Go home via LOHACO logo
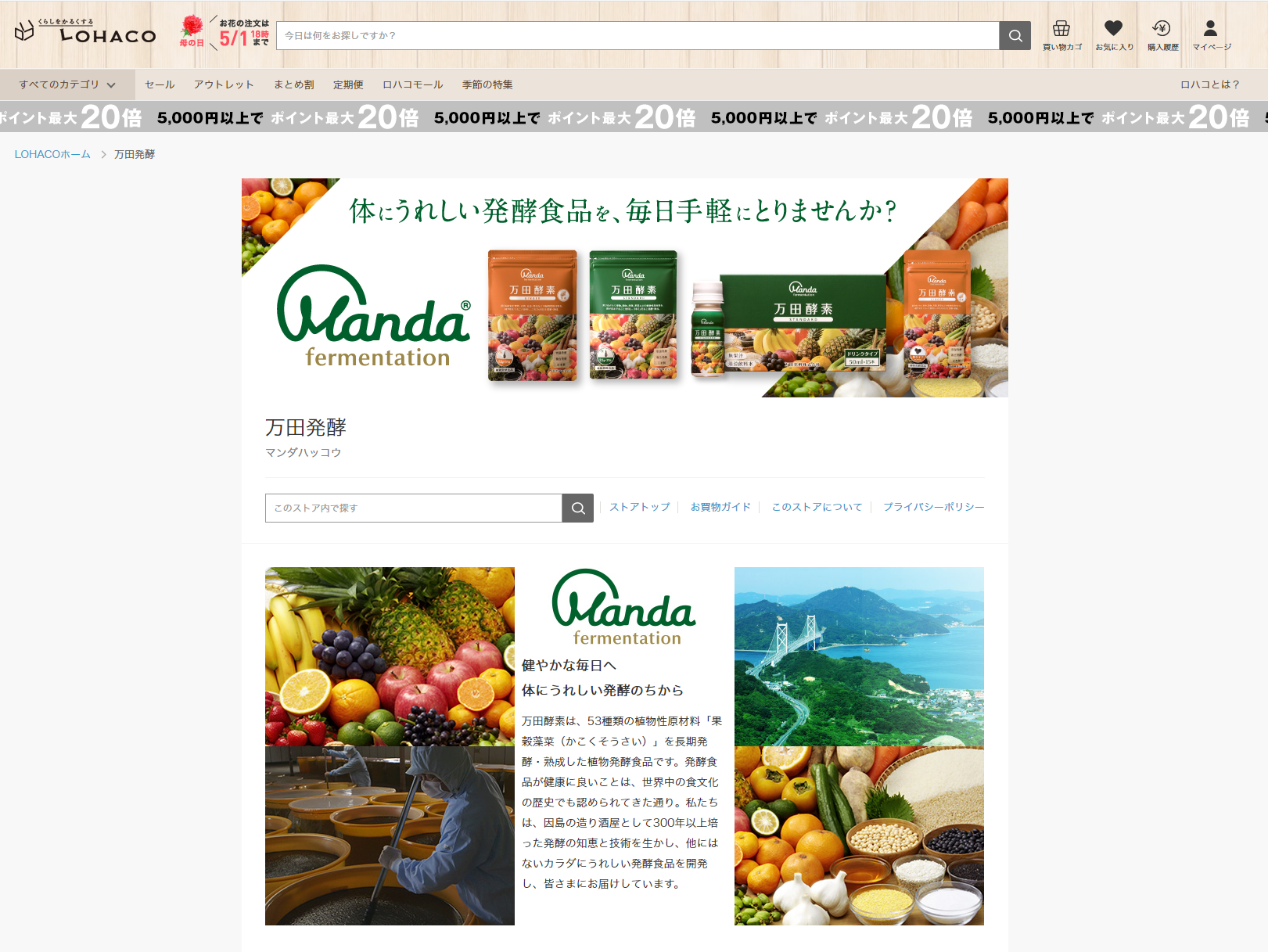 85,32
